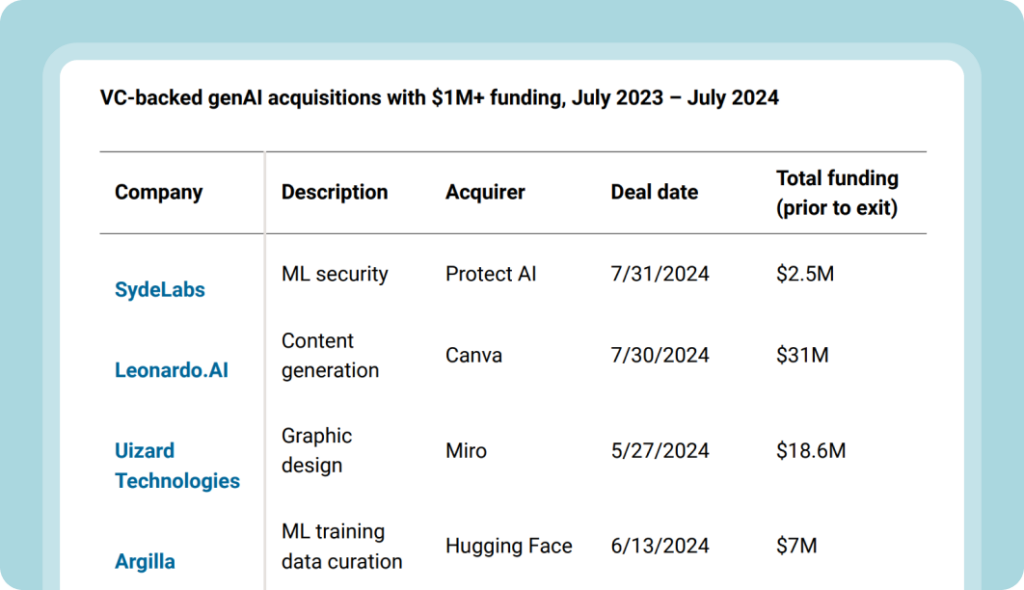1024x590 pixels.
Task: Select the Miro acquirer cell
Action: pyautogui.click(x=466, y=451)
